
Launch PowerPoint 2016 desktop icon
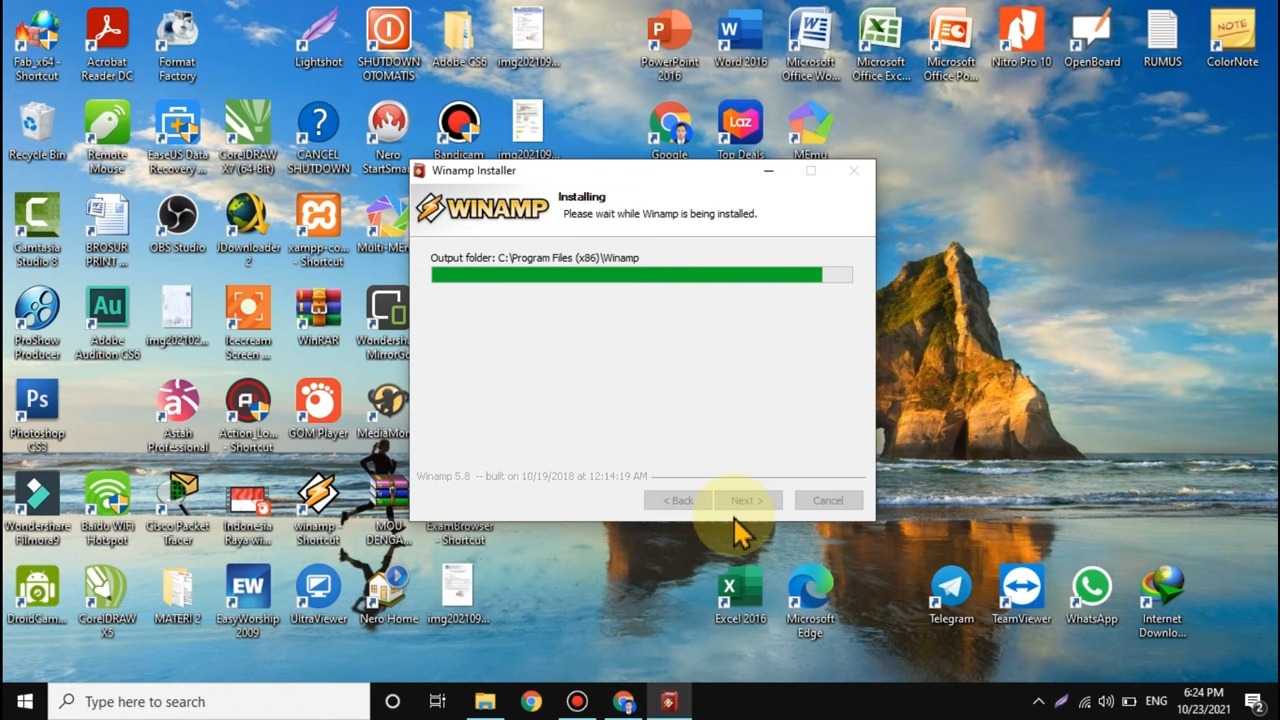click(x=670, y=46)
